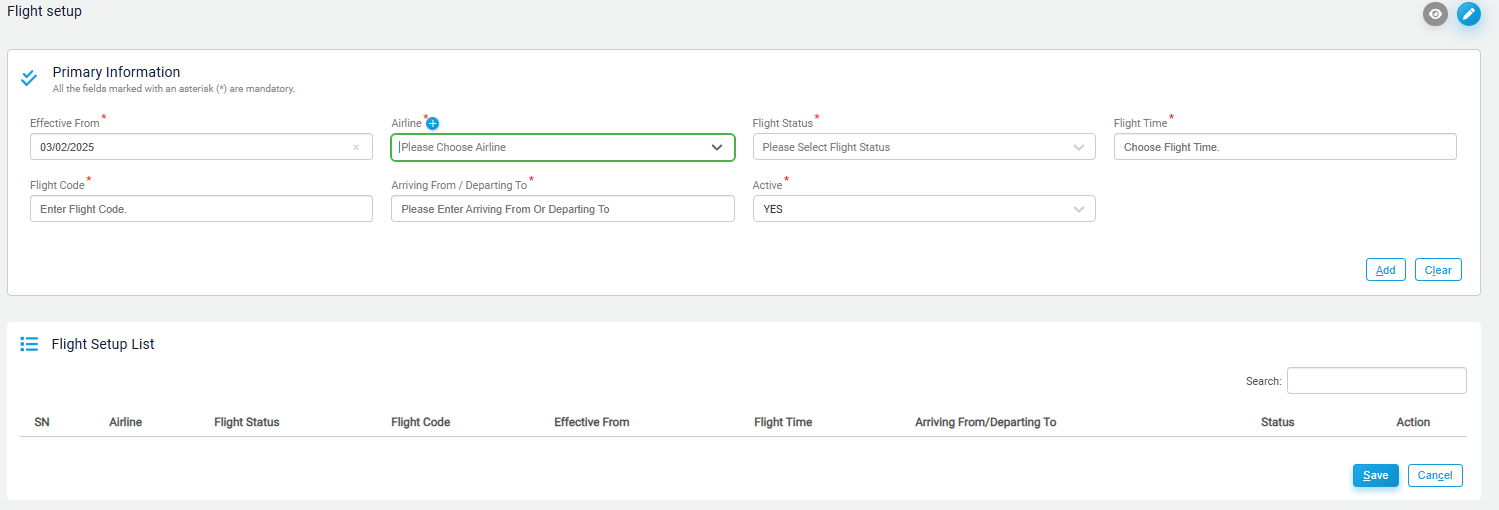This screenshot has width=1499, height=510.
Task: Click the Primary Information double-check icon
Action: [x=29, y=77]
